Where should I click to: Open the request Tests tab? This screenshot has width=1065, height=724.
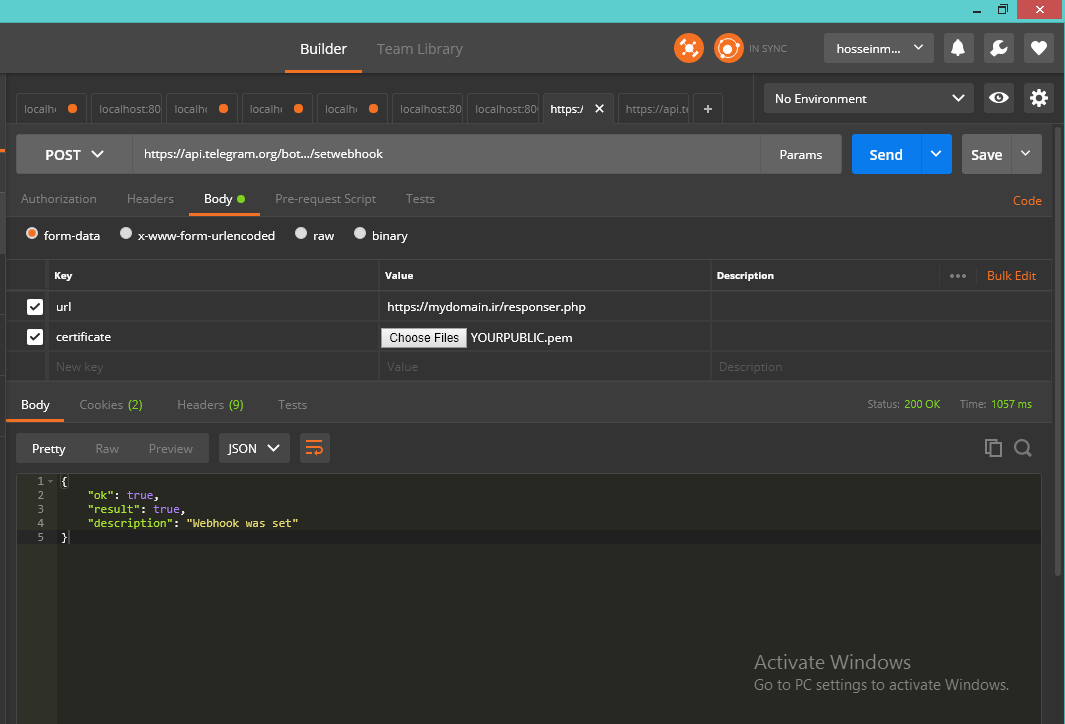(420, 199)
